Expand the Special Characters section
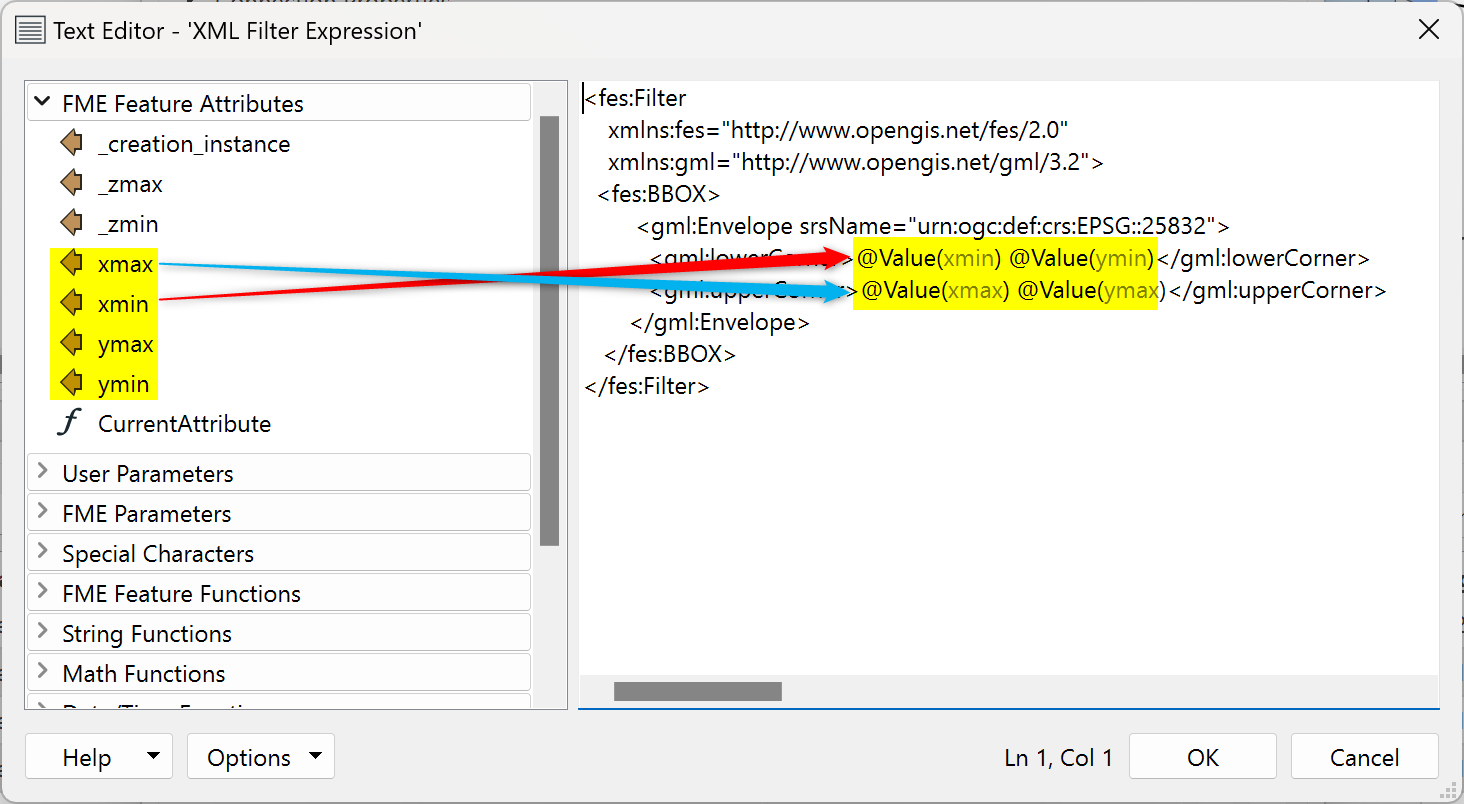The width and height of the screenshot is (1464, 804). (42, 553)
